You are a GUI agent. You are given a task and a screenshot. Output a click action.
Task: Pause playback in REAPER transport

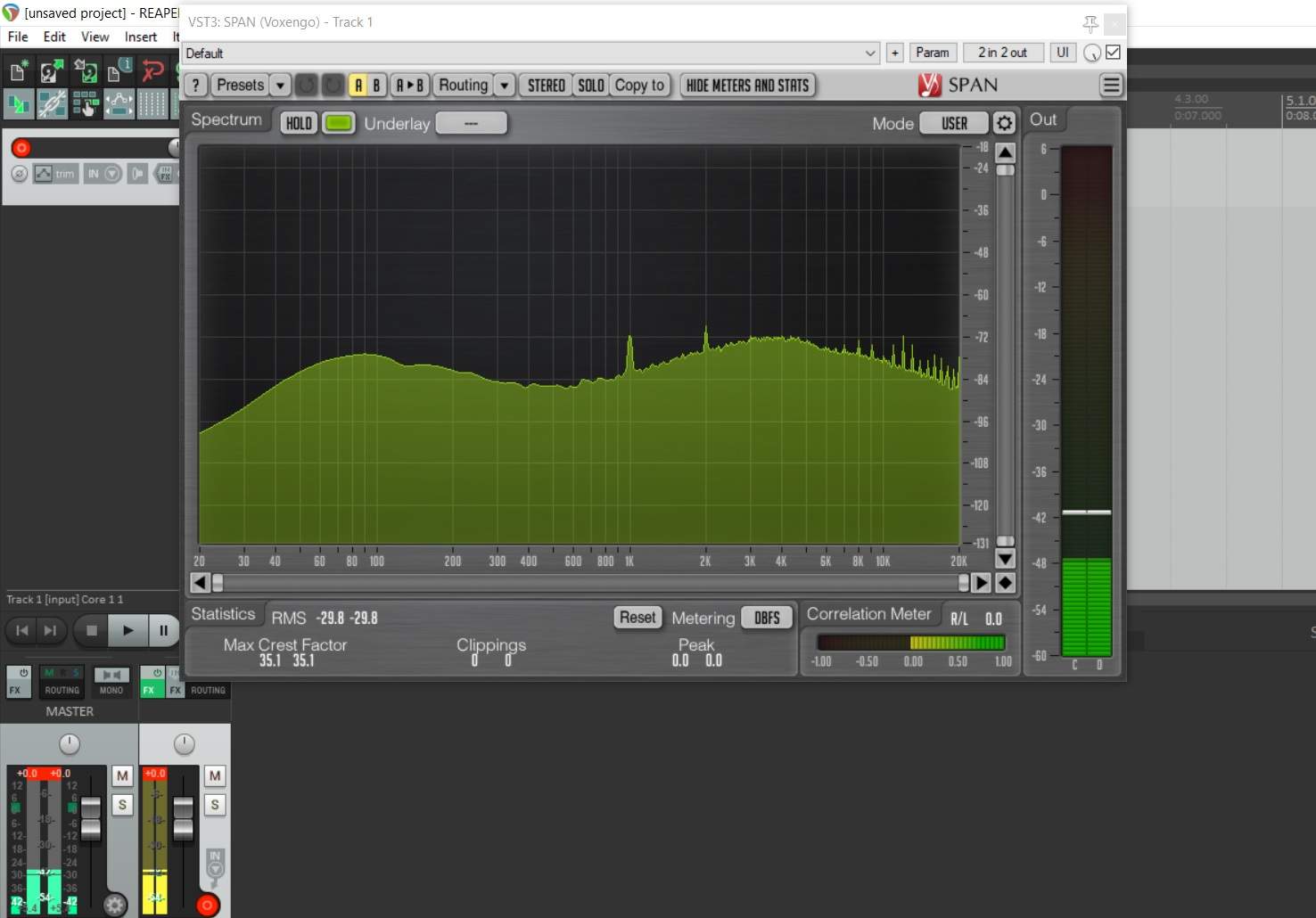coord(163,630)
